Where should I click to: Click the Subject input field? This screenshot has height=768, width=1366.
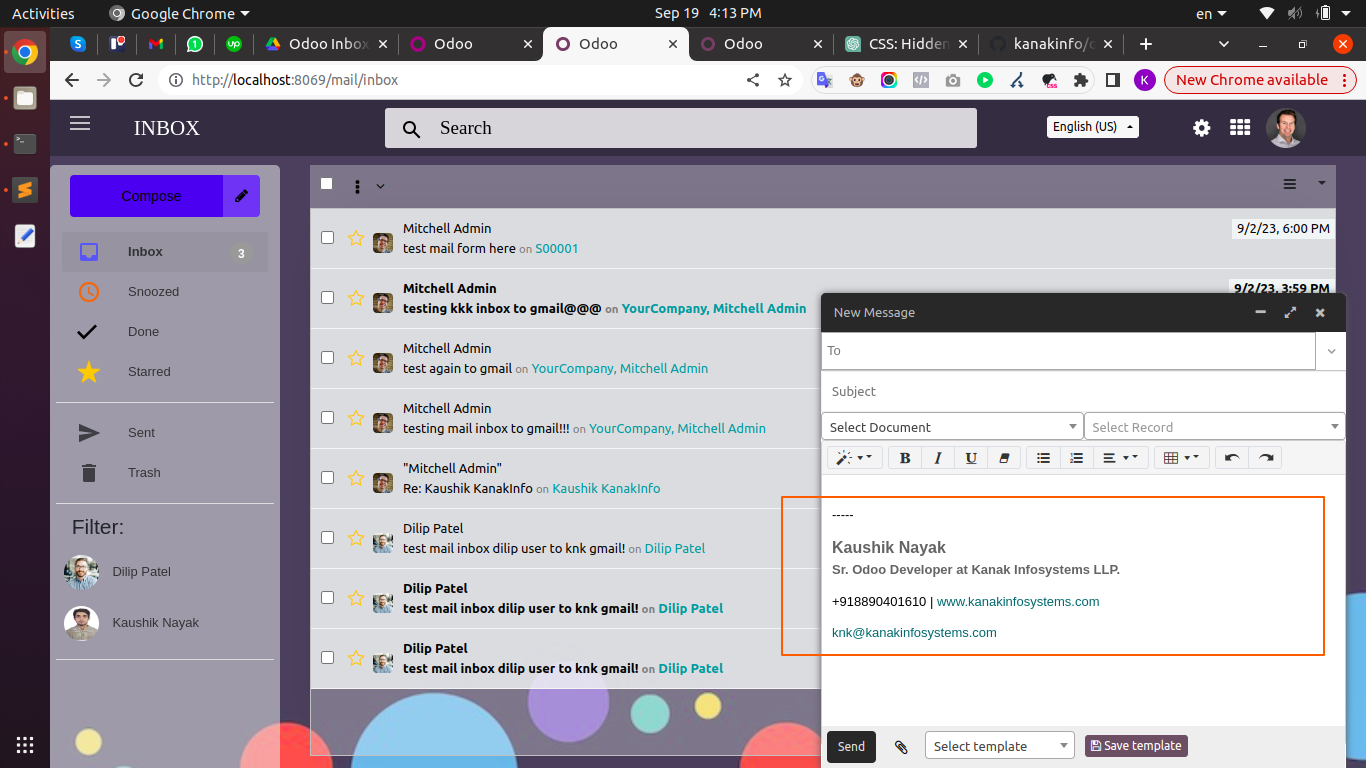click(x=1080, y=392)
